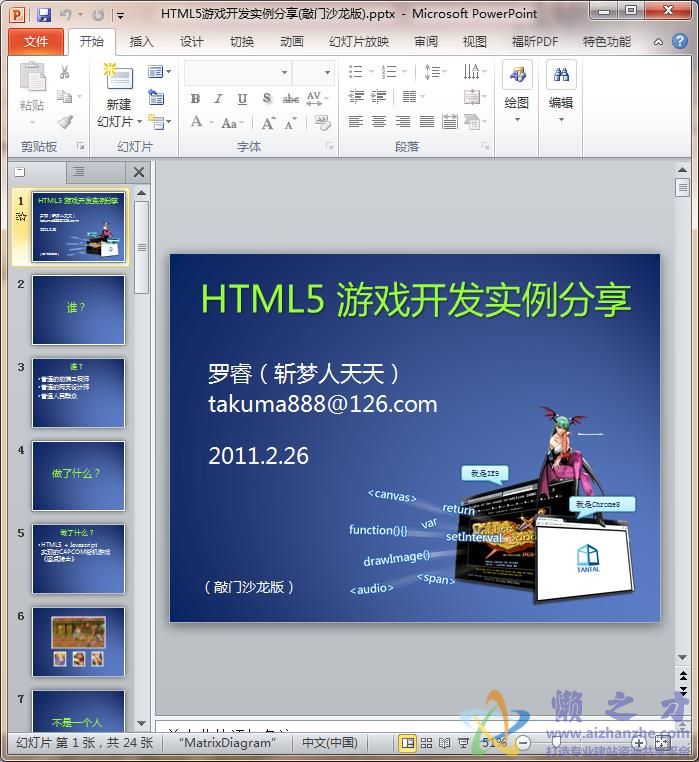
Task: Click the Cut scissors icon
Action: tap(64, 72)
